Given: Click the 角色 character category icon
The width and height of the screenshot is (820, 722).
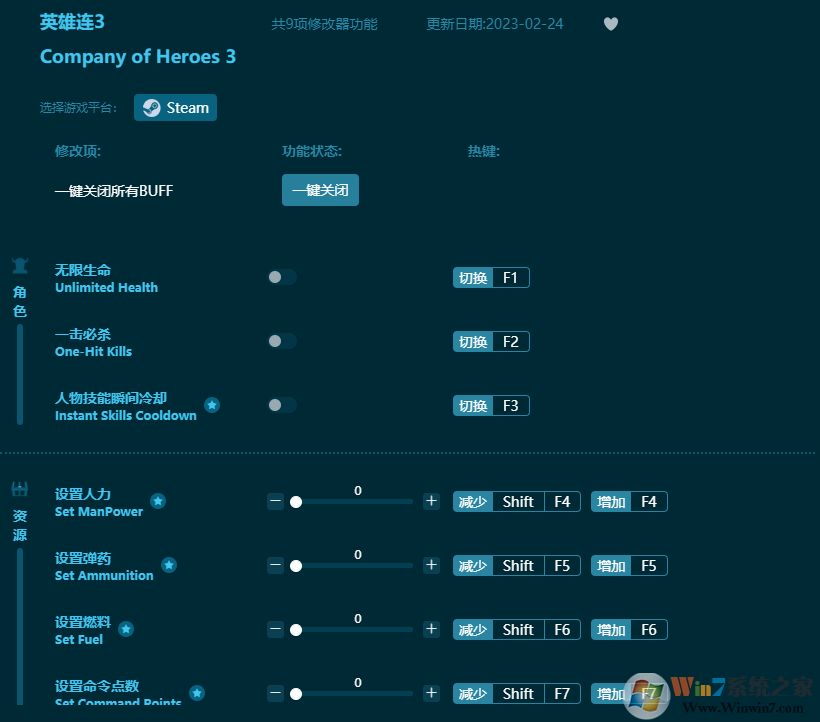Looking at the screenshot, I should coord(20,266).
